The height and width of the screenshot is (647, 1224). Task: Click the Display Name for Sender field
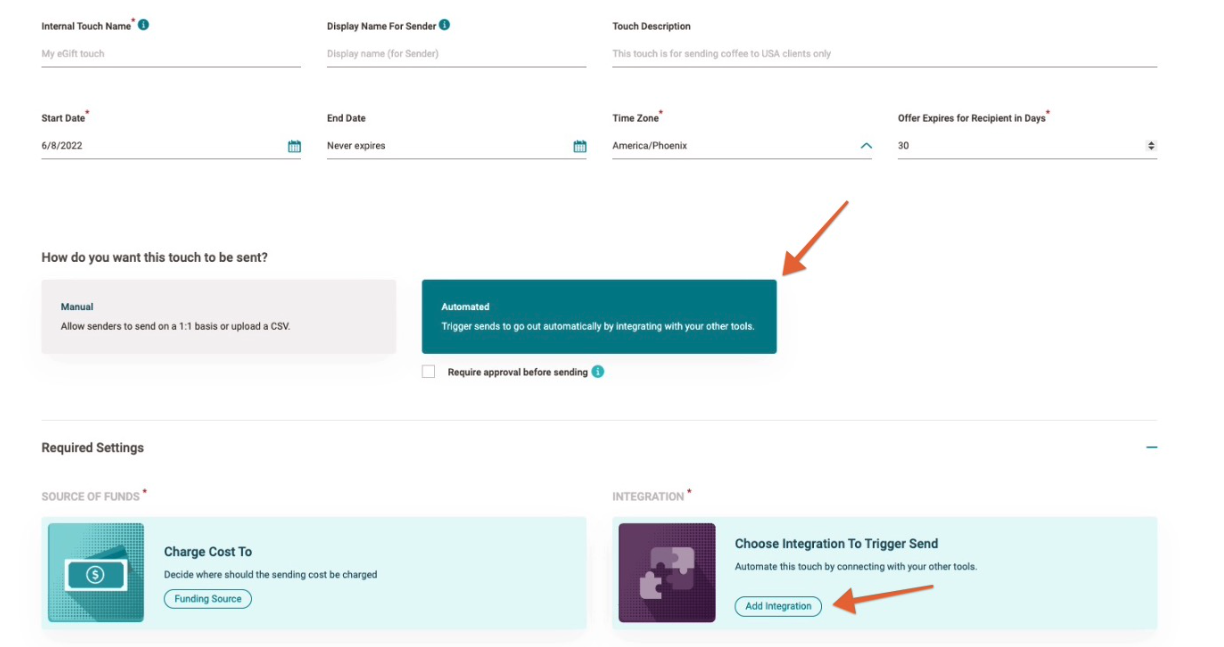point(455,54)
